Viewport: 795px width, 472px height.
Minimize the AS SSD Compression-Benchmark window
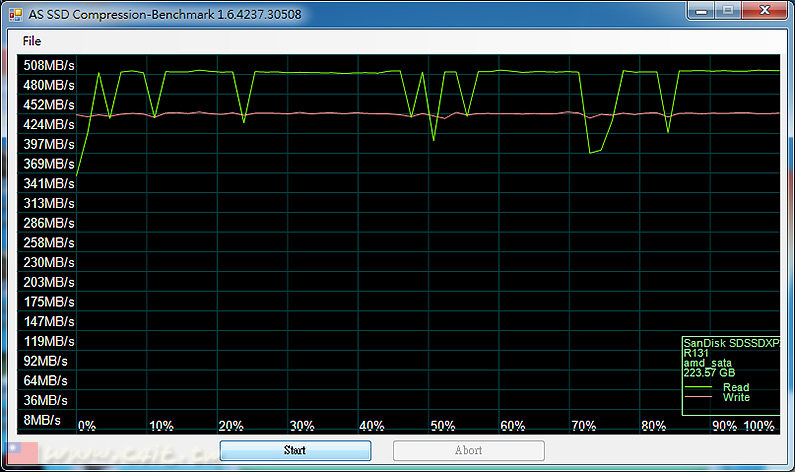(x=701, y=11)
